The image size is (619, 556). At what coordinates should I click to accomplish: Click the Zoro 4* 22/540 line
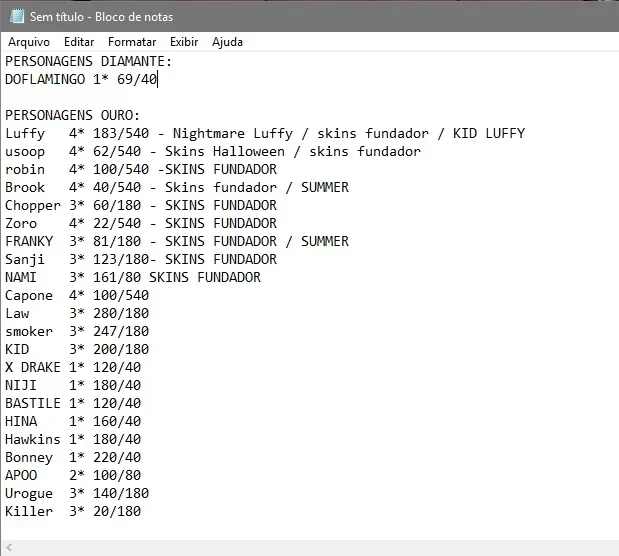tap(141, 223)
